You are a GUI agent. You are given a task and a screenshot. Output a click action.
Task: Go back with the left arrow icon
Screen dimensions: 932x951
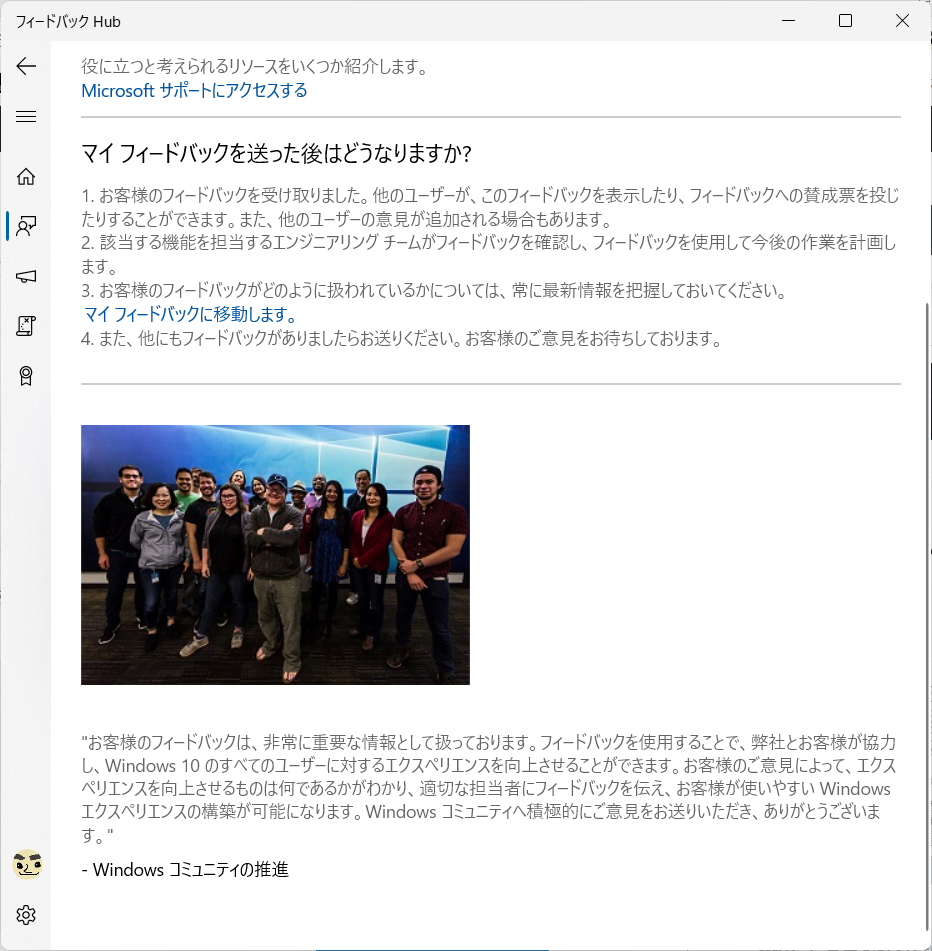pyautogui.click(x=25, y=66)
